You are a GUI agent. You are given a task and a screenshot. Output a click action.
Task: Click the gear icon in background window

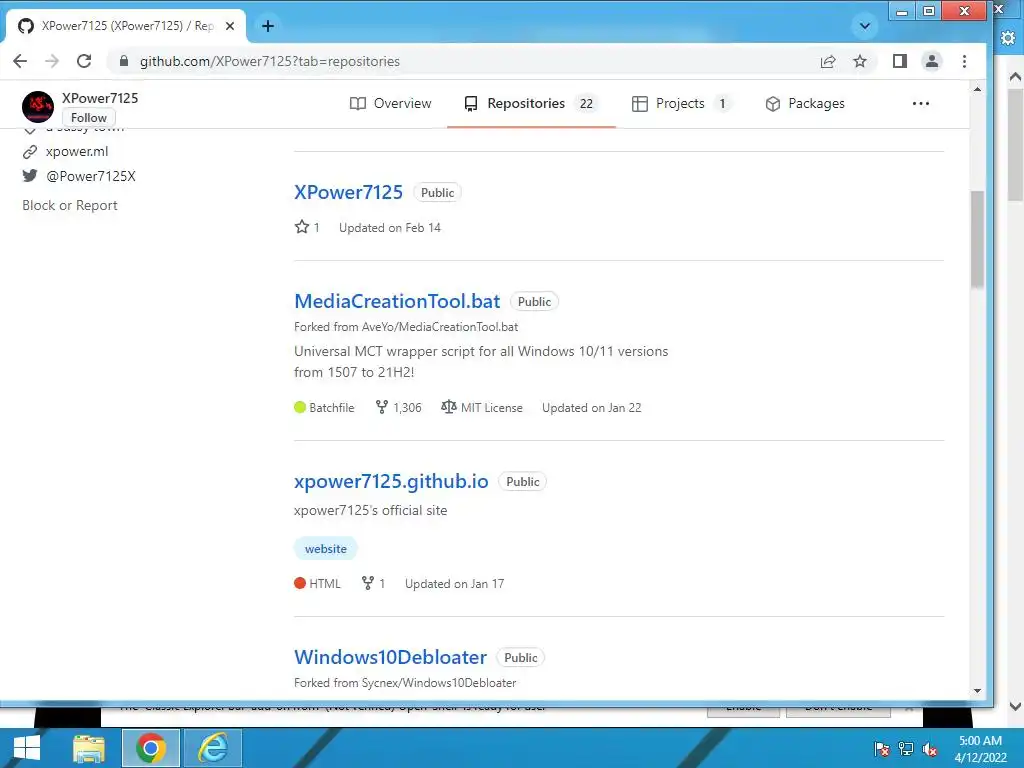[1008, 39]
